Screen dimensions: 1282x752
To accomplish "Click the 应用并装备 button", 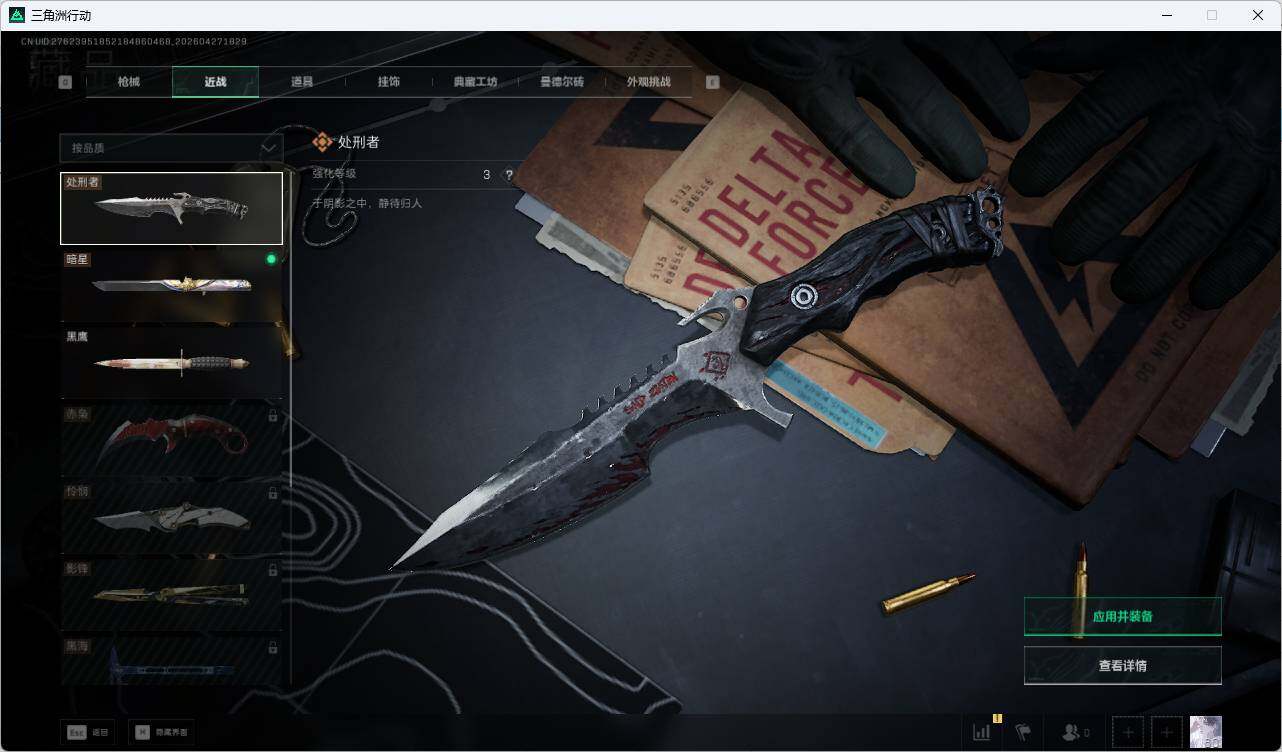I will click(1122, 616).
